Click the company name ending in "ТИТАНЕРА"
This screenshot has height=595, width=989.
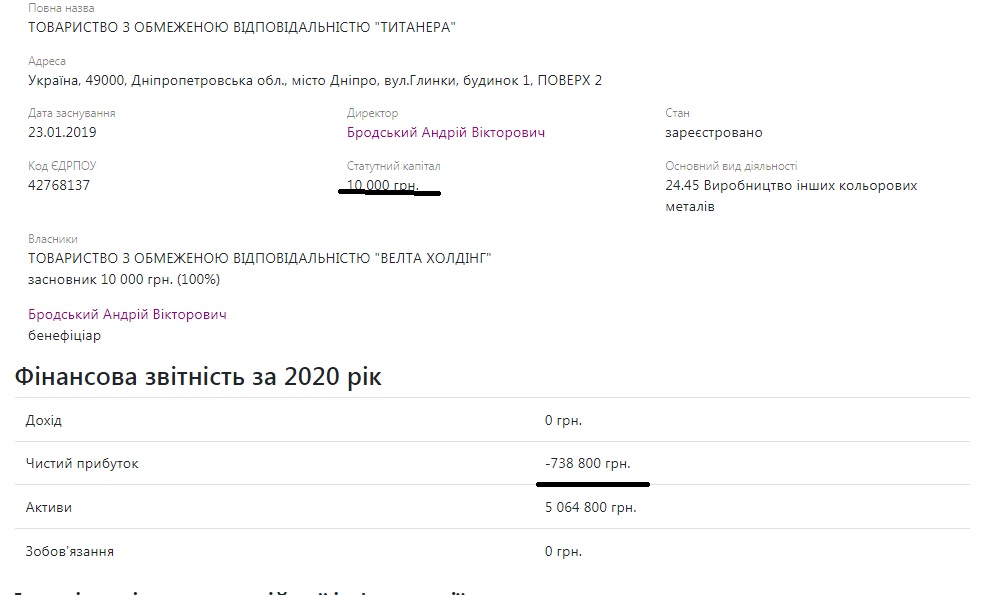click(x=242, y=28)
